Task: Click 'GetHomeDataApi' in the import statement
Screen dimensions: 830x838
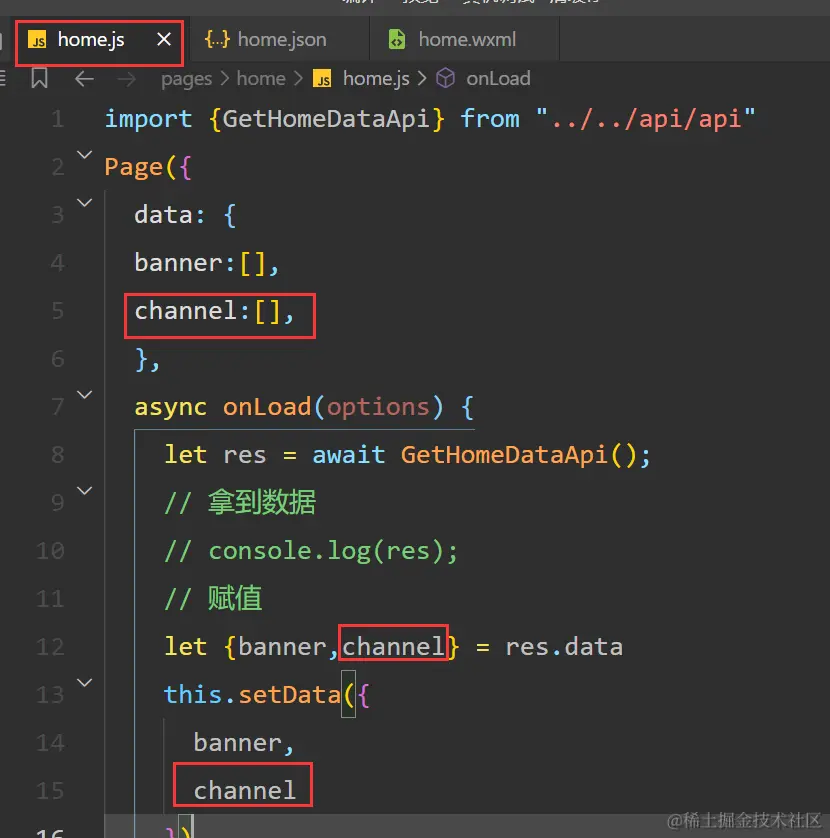Action: (x=325, y=119)
